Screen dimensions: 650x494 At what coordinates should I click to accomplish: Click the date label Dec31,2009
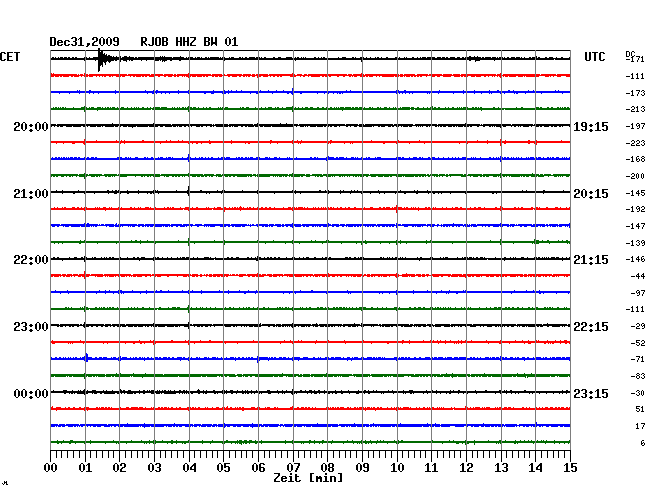tap(84, 42)
